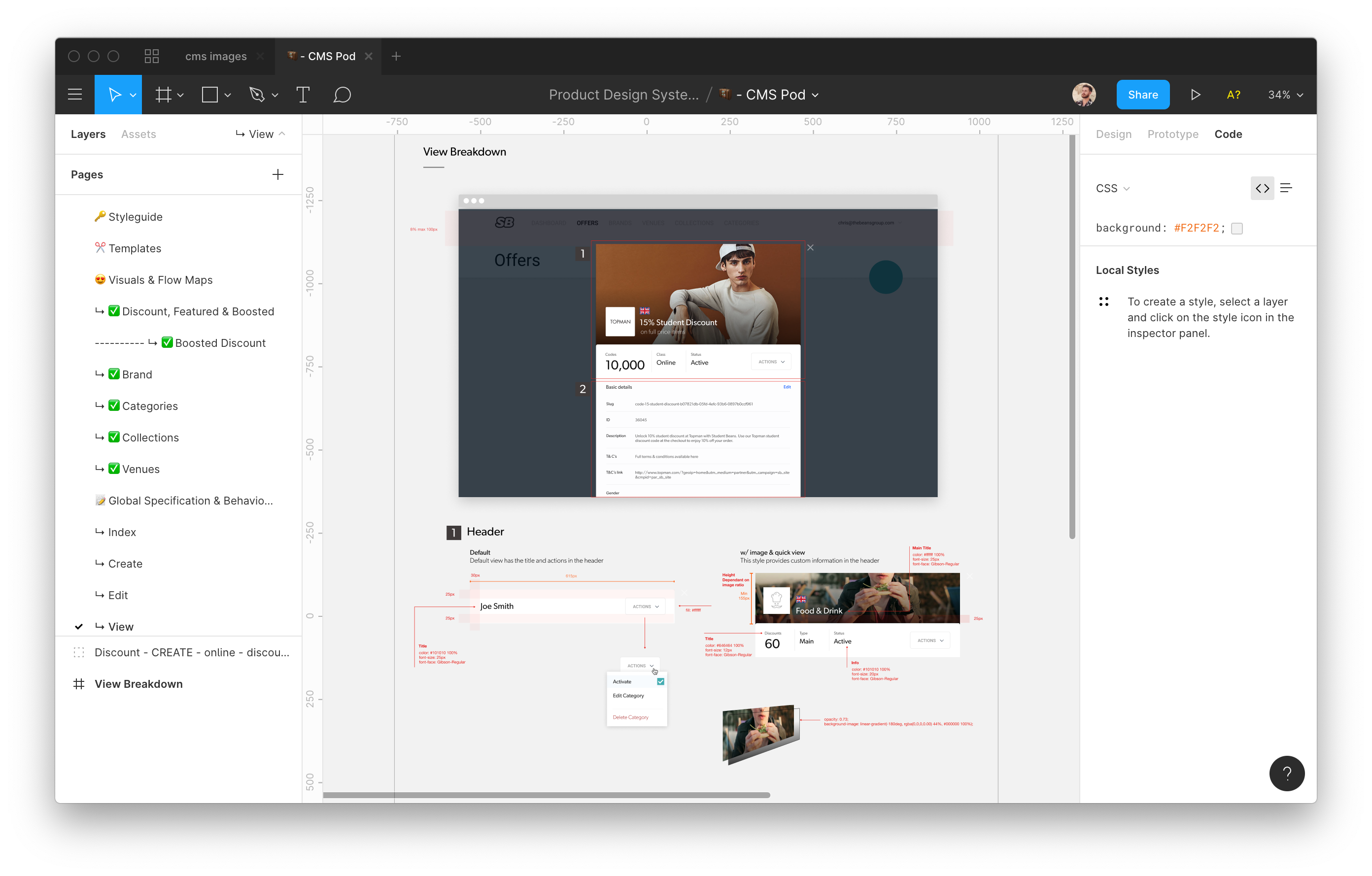Image resolution: width=1372 pixels, height=876 pixels.
Task: Click the user avatar in toolbar
Action: 1084,95
